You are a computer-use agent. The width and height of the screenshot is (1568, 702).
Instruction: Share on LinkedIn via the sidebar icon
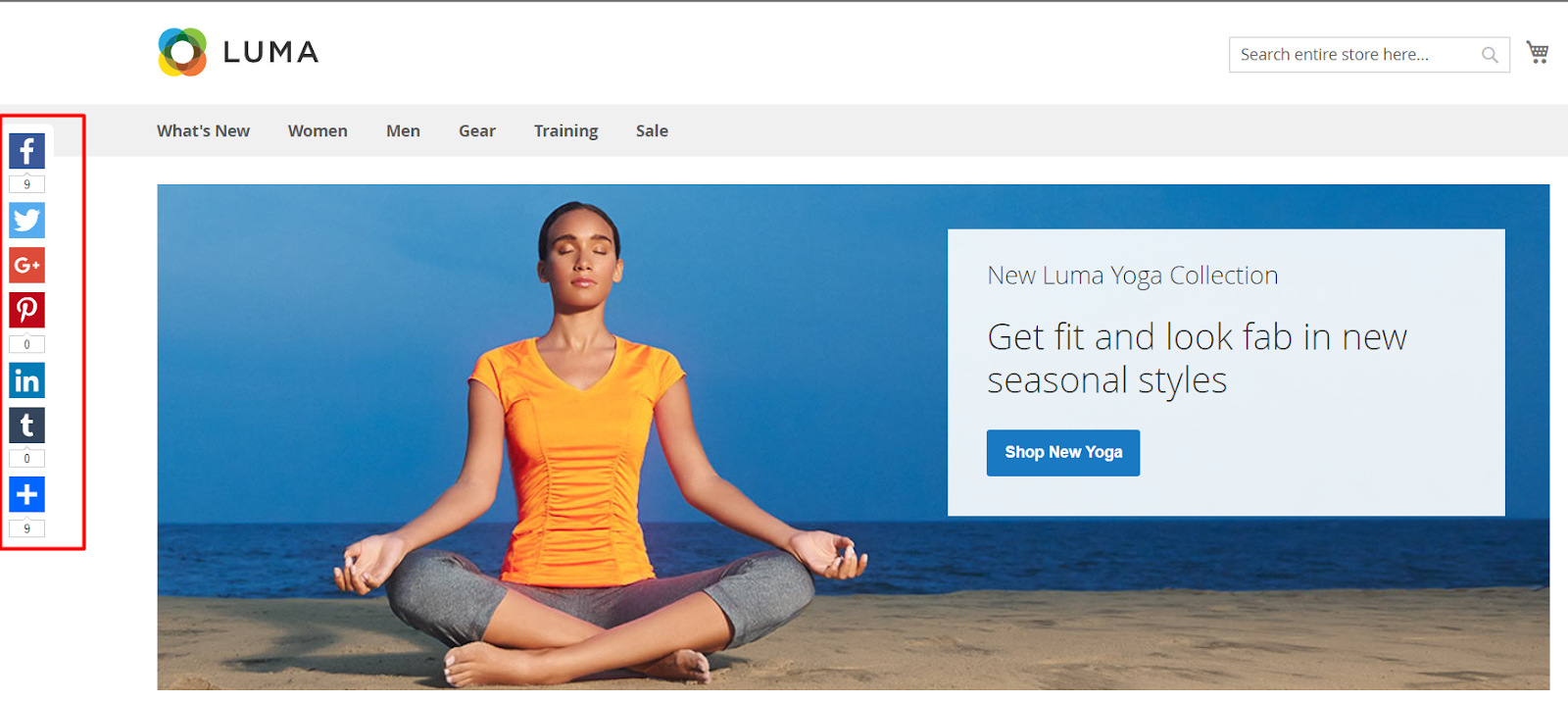click(27, 380)
